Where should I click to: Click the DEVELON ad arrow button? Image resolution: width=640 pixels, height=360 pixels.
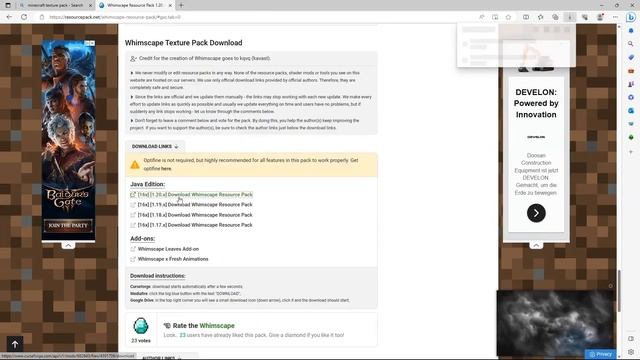pyautogui.click(x=536, y=213)
